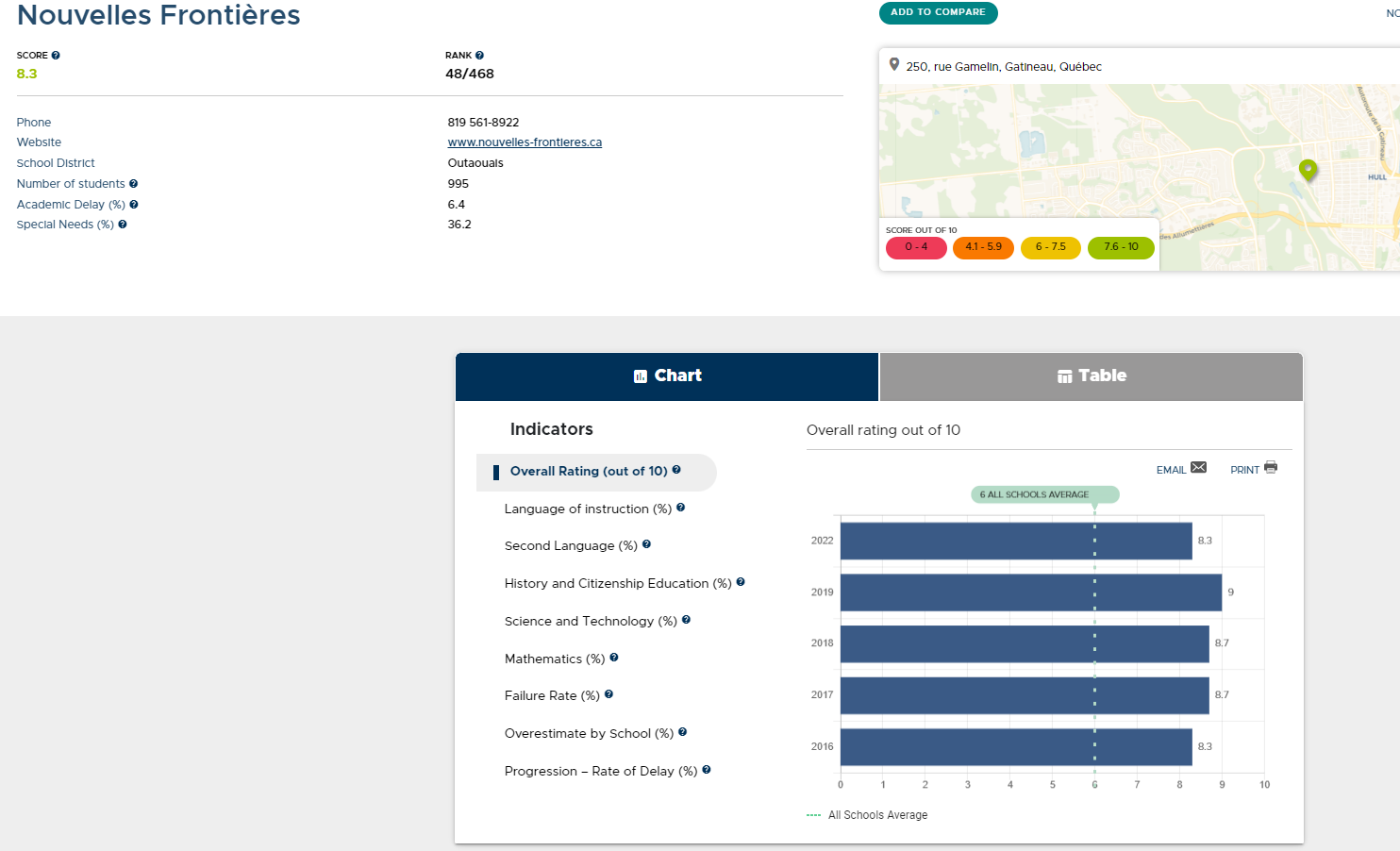Image resolution: width=1400 pixels, height=851 pixels.
Task: Click the Nouvelles Frontières school title
Action: coord(158,15)
